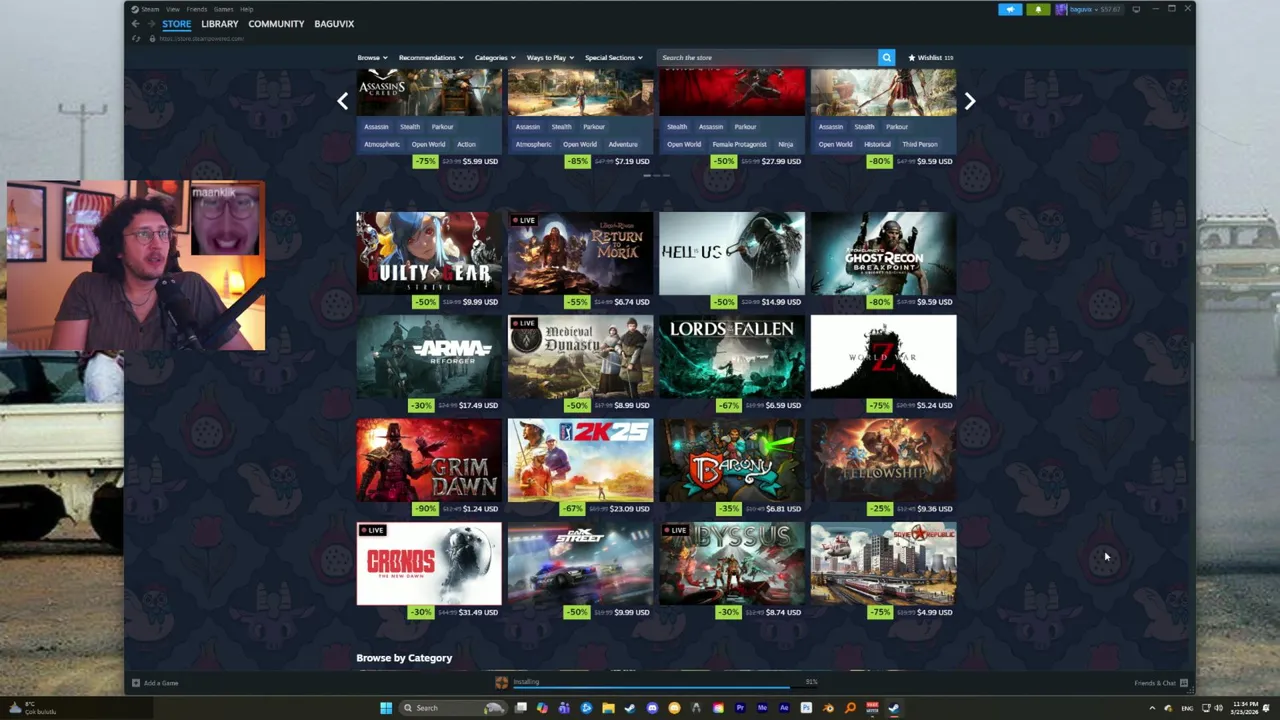The width and height of the screenshot is (1280, 720).
Task: Open the Ways to Play dropdown
Action: tap(549, 57)
